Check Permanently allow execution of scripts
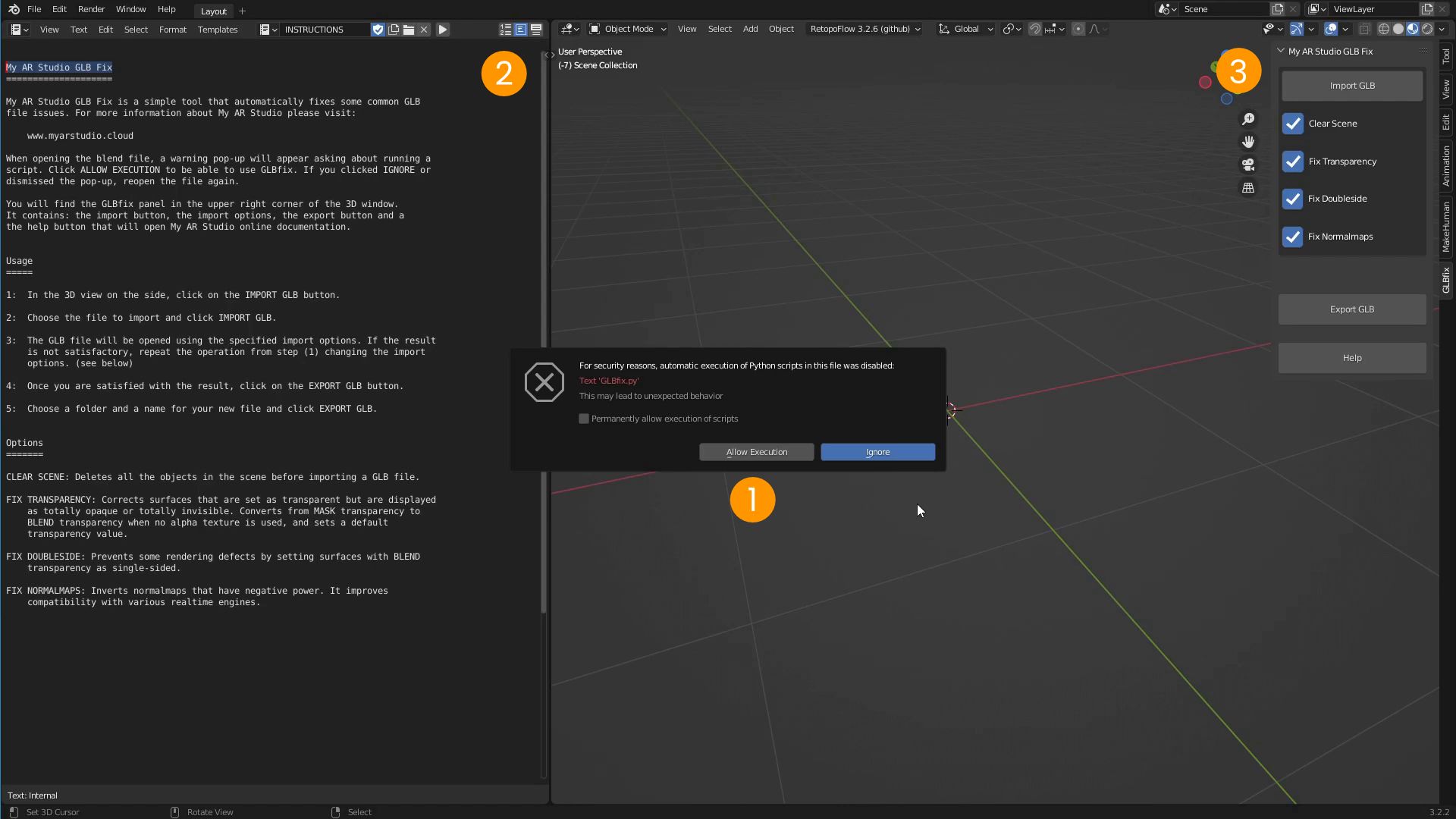 [584, 419]
